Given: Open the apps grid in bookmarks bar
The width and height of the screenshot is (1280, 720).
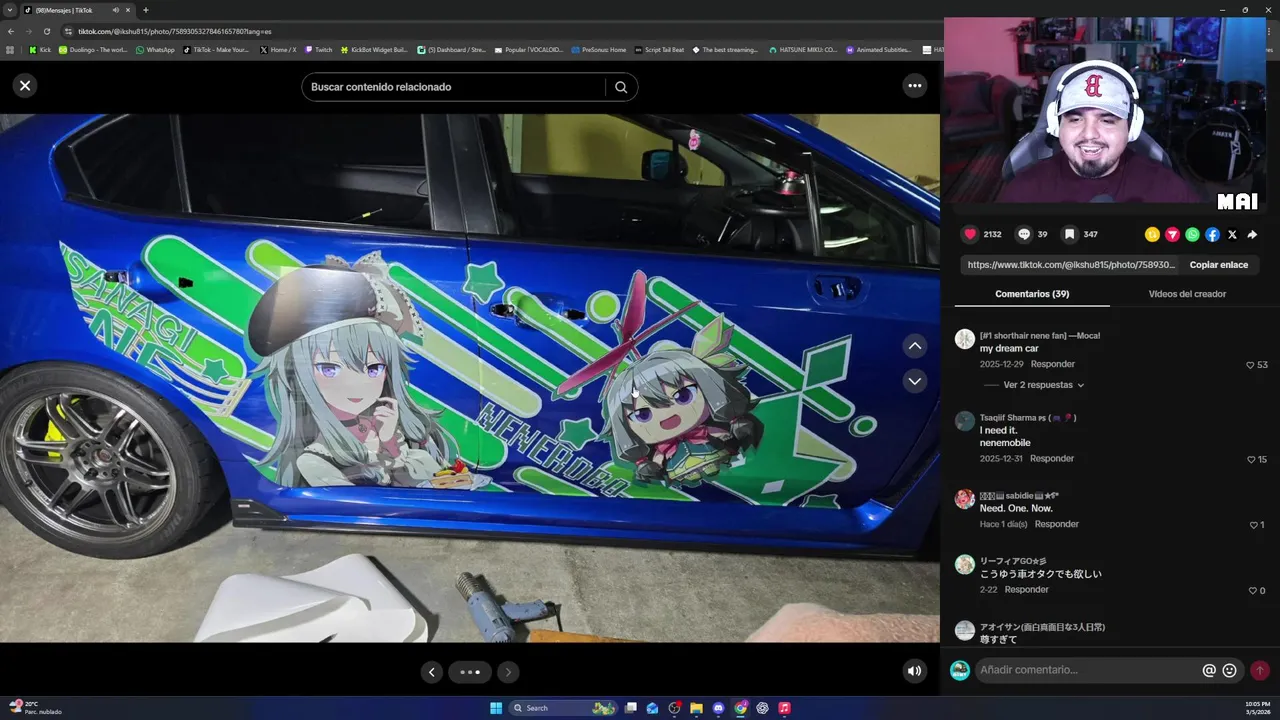Looking at the screenshot, I should tap(10, 49).
